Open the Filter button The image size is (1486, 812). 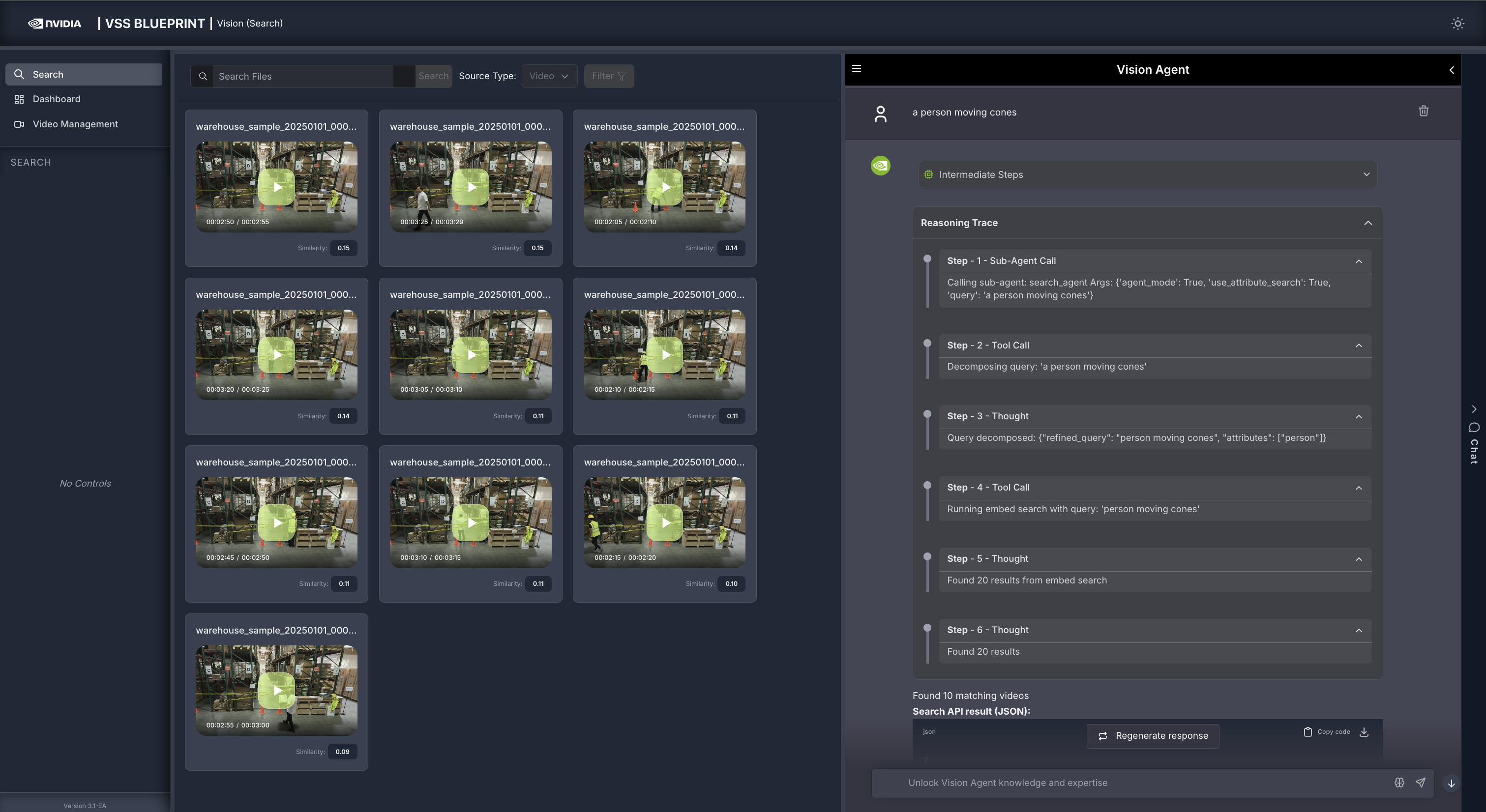coord(608,76)
